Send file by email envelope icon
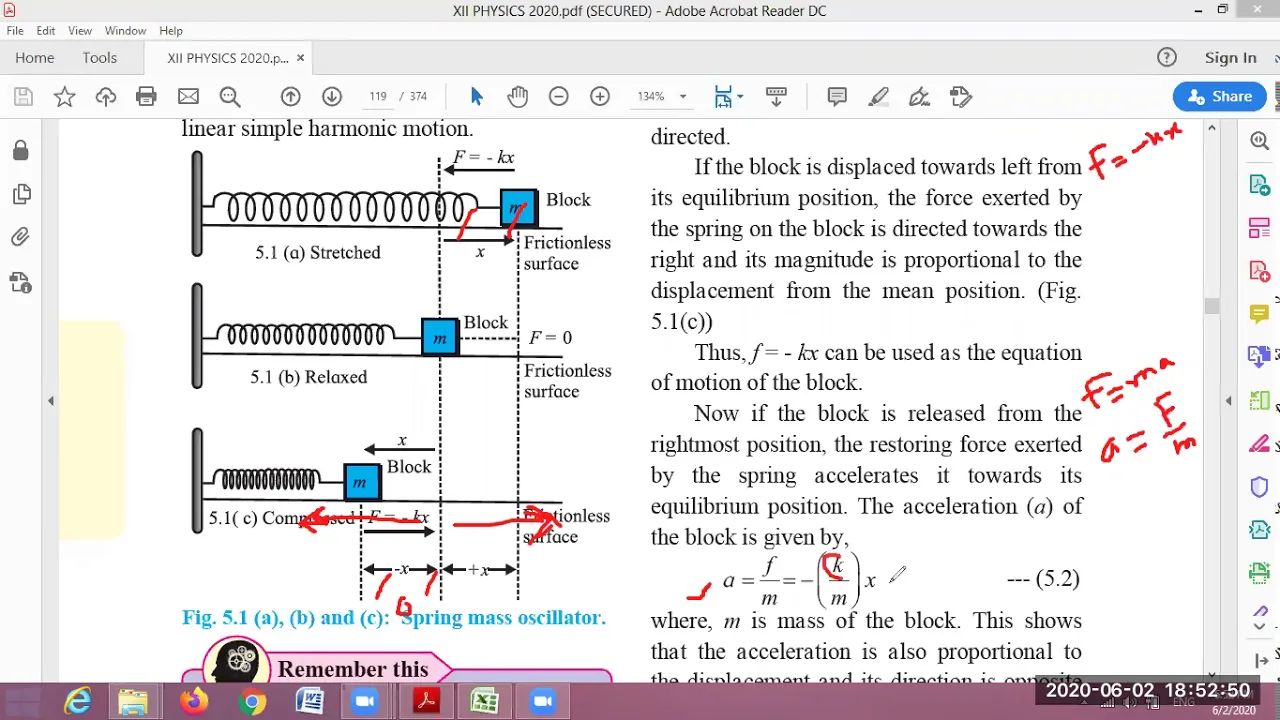1280x720 pixels. [188, 97]
